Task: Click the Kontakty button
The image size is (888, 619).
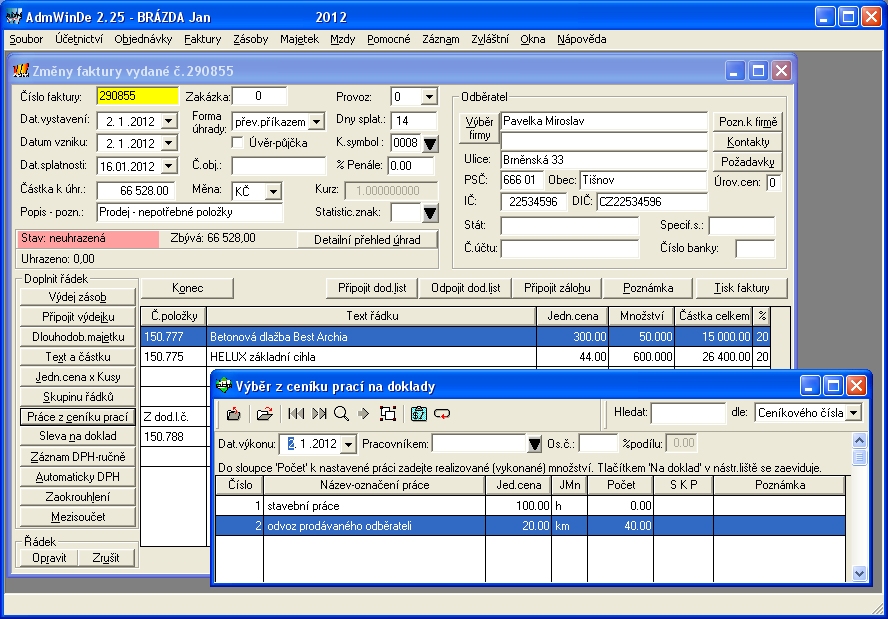Action: (748, 142)
